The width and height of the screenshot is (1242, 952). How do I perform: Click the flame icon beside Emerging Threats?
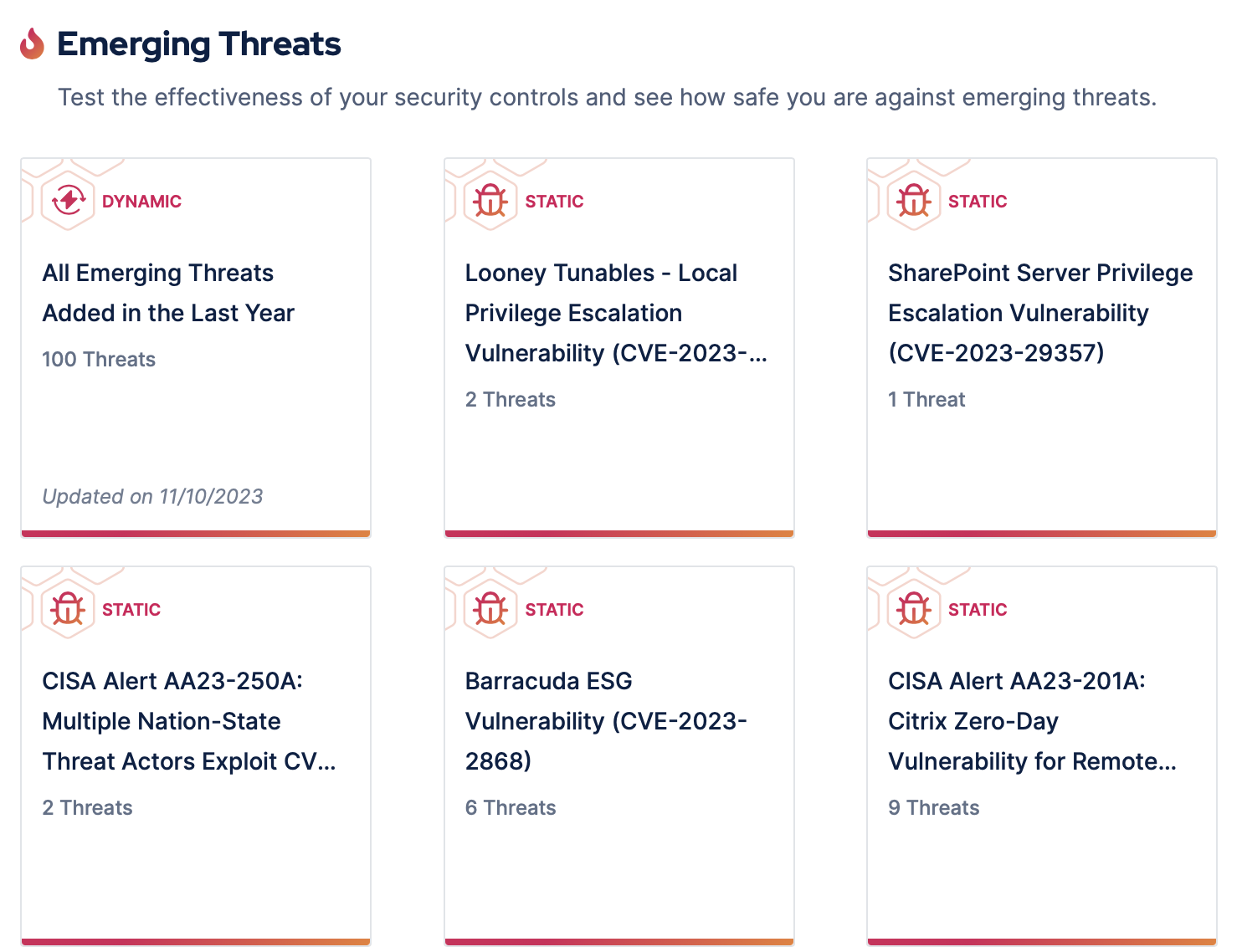pos(32,44)
